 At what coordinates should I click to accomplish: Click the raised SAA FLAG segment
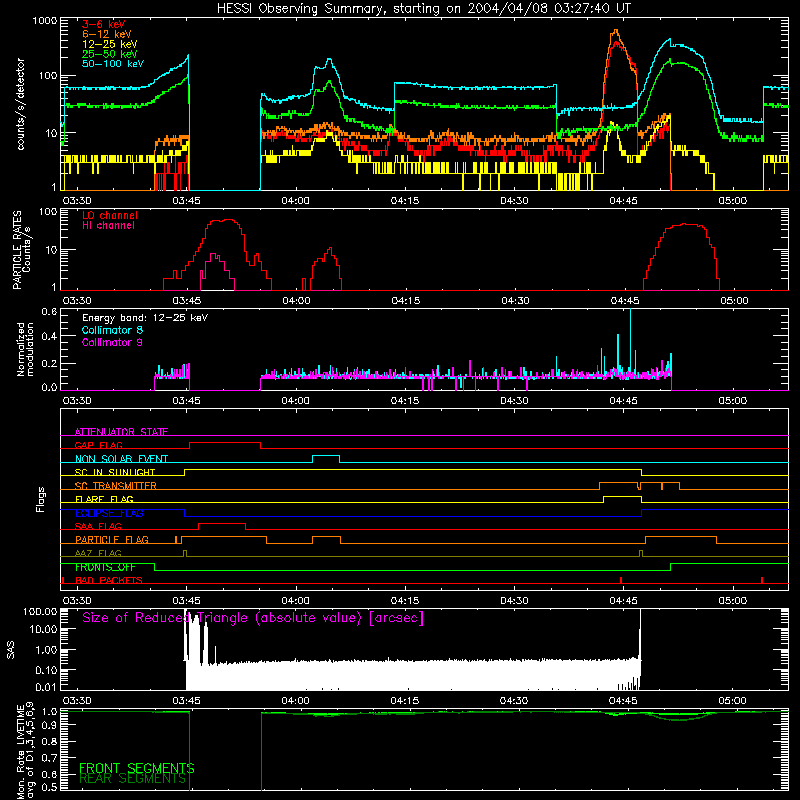[222, 524]
